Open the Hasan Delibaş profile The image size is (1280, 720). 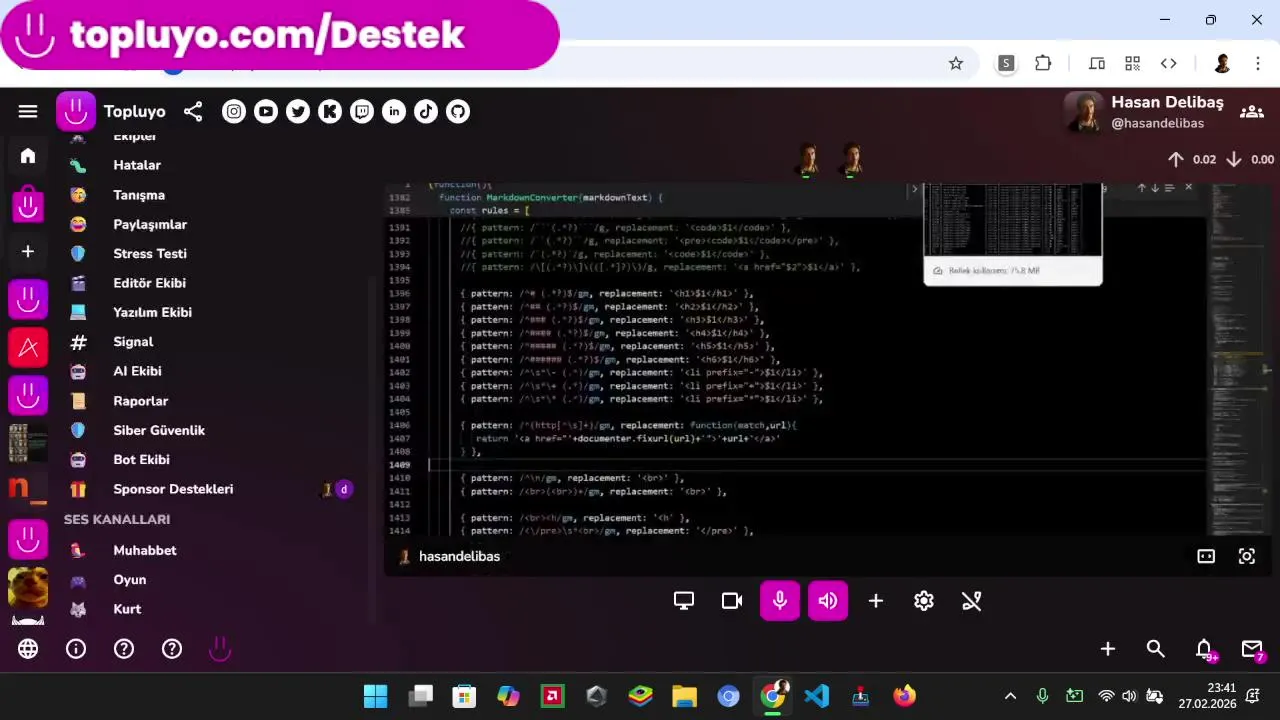pyautogui.click(x=1144, y=112)
